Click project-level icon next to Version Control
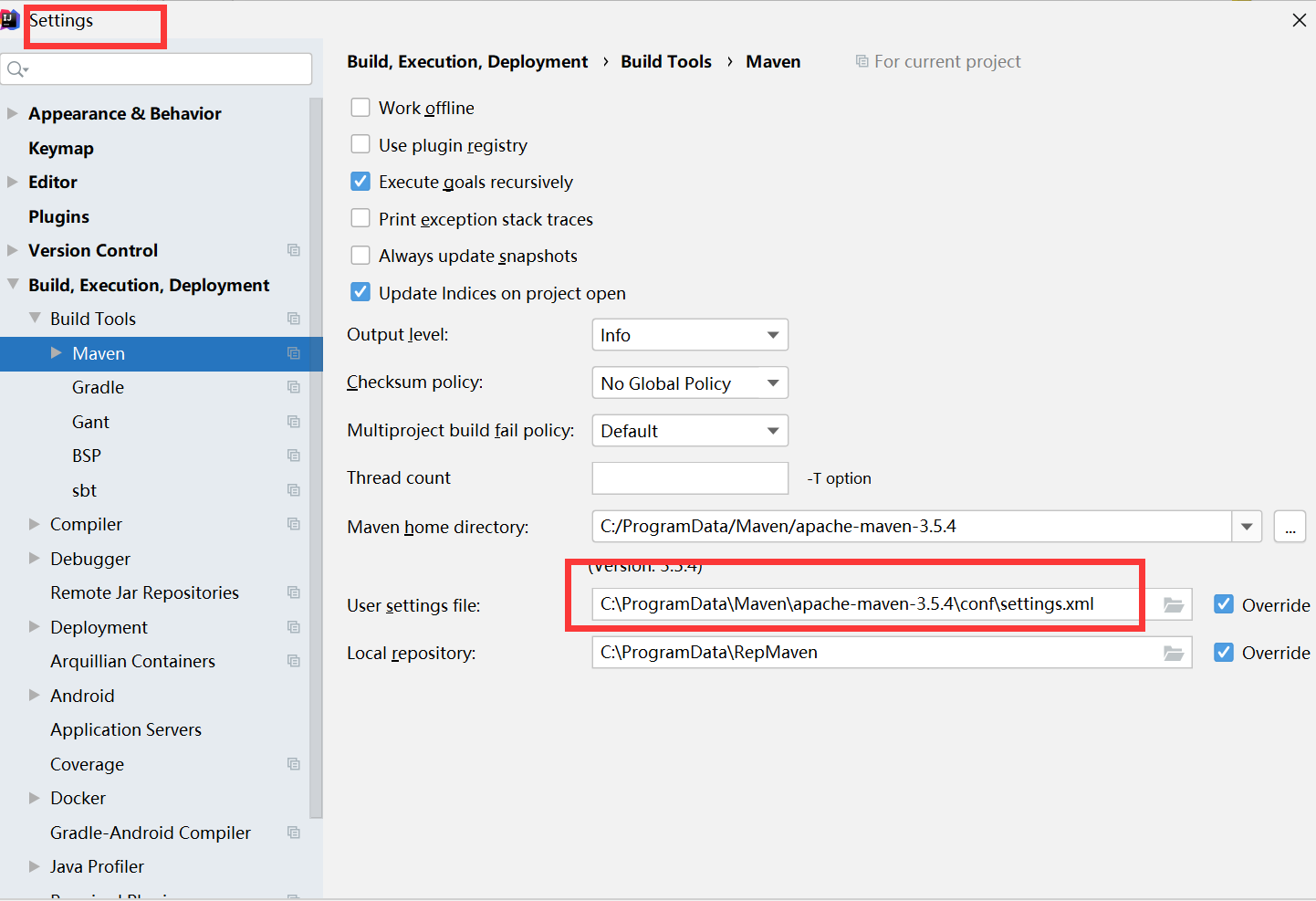The height and width of the screenshot is (901, 1316). 294,250
